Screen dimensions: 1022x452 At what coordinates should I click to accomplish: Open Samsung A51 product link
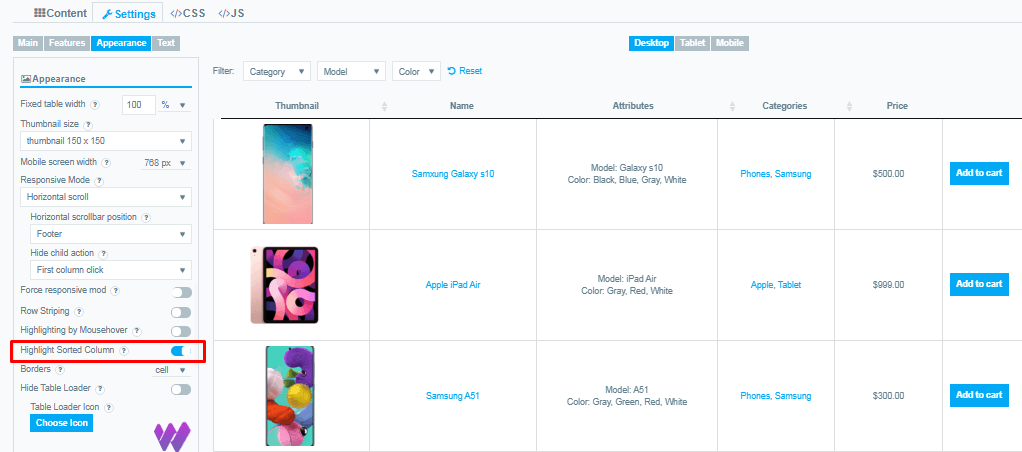pos(453,396)
